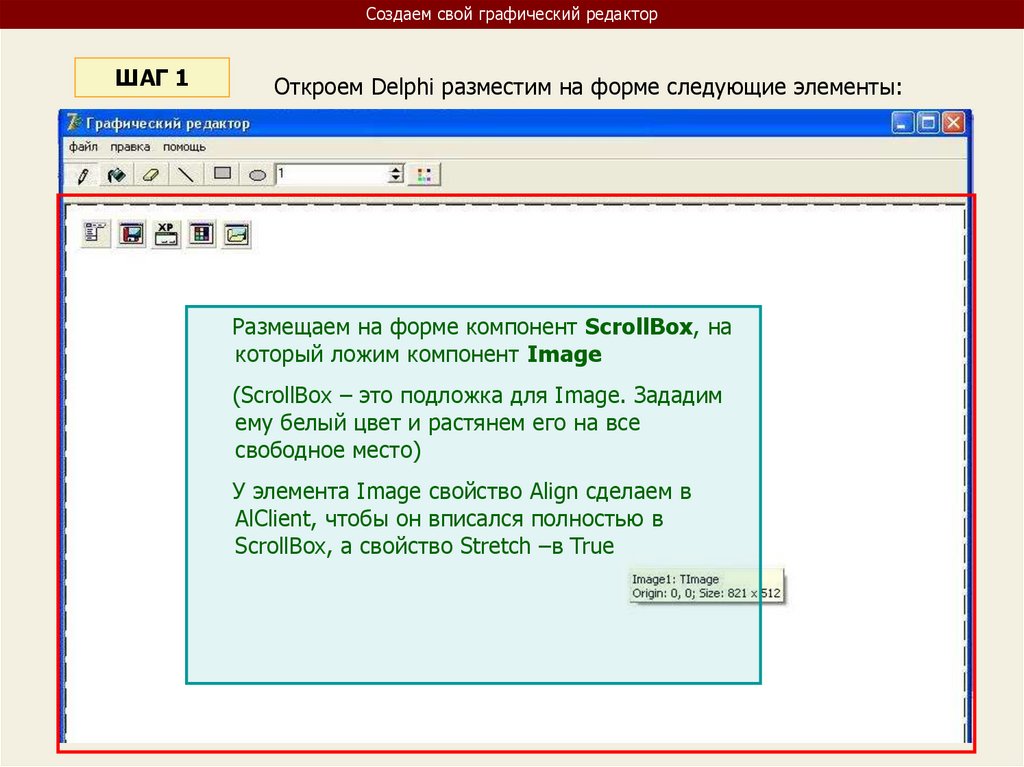Click the ШАГ 1 label box

pos(152,78)
